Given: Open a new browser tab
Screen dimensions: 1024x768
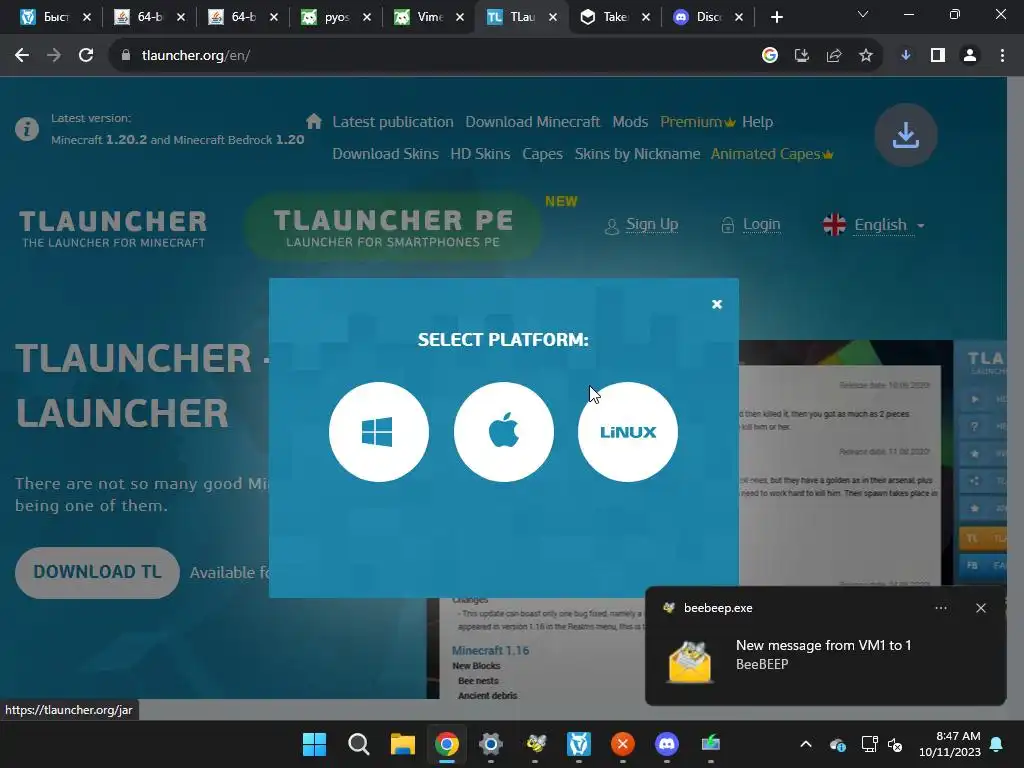Looking at the screenshot, I should (x=776, y=18).
